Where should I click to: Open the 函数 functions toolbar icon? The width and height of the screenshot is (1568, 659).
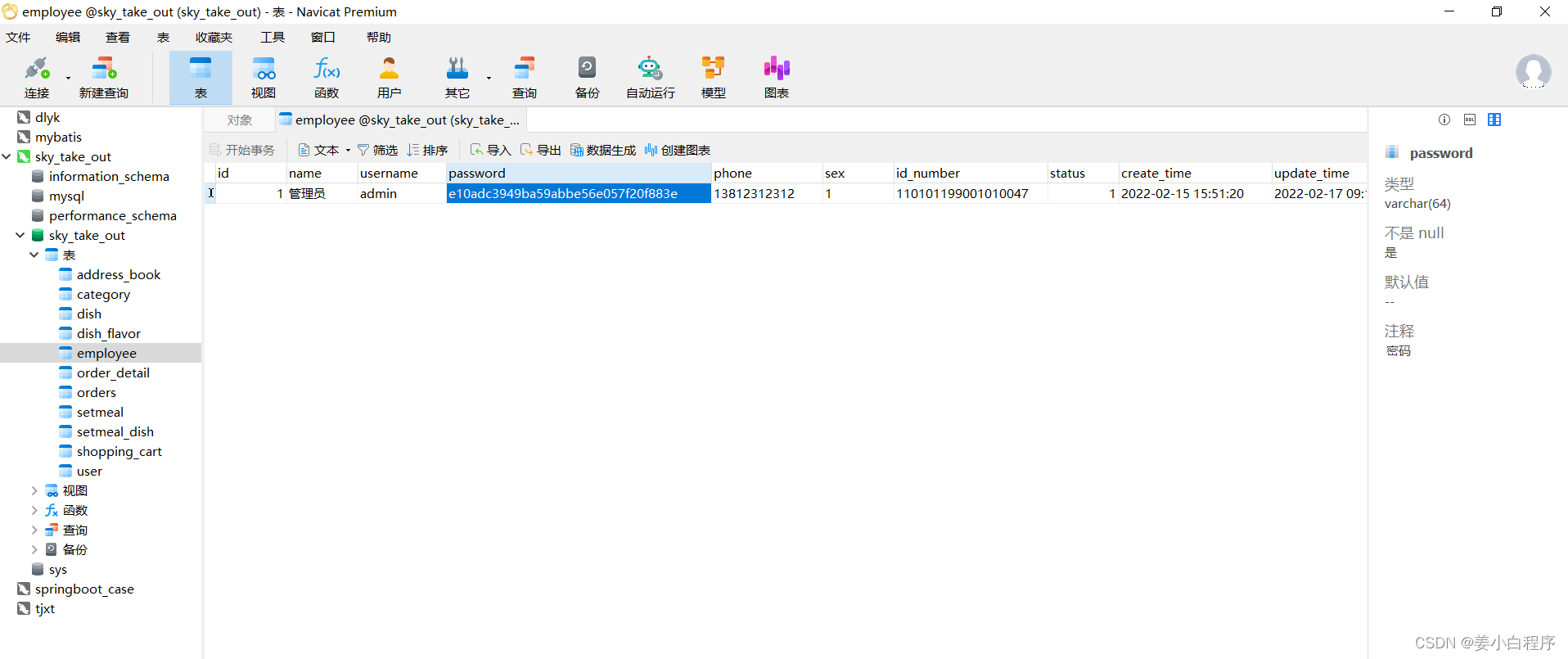point(327,78)
